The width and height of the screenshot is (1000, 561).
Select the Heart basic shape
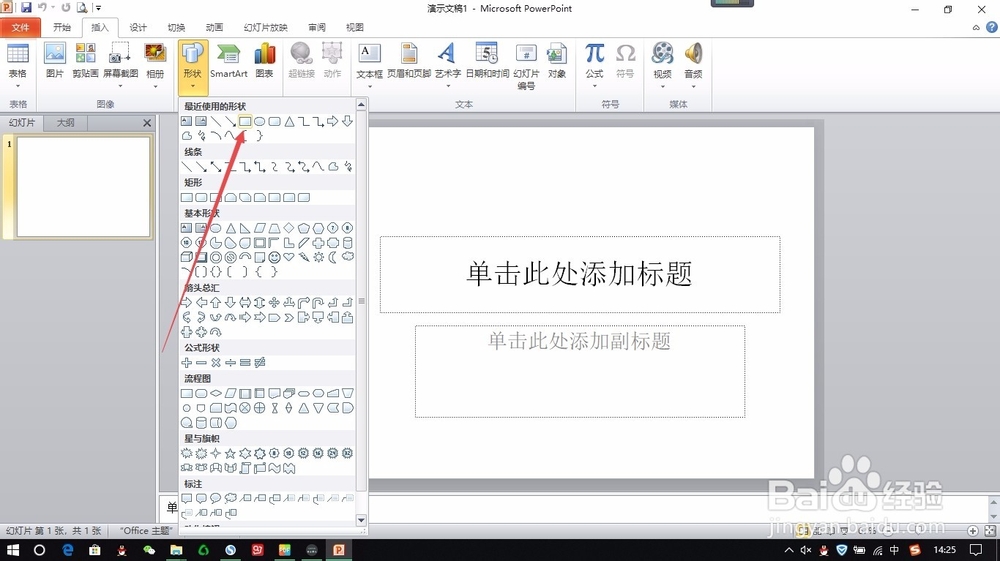tap(289, 257)
